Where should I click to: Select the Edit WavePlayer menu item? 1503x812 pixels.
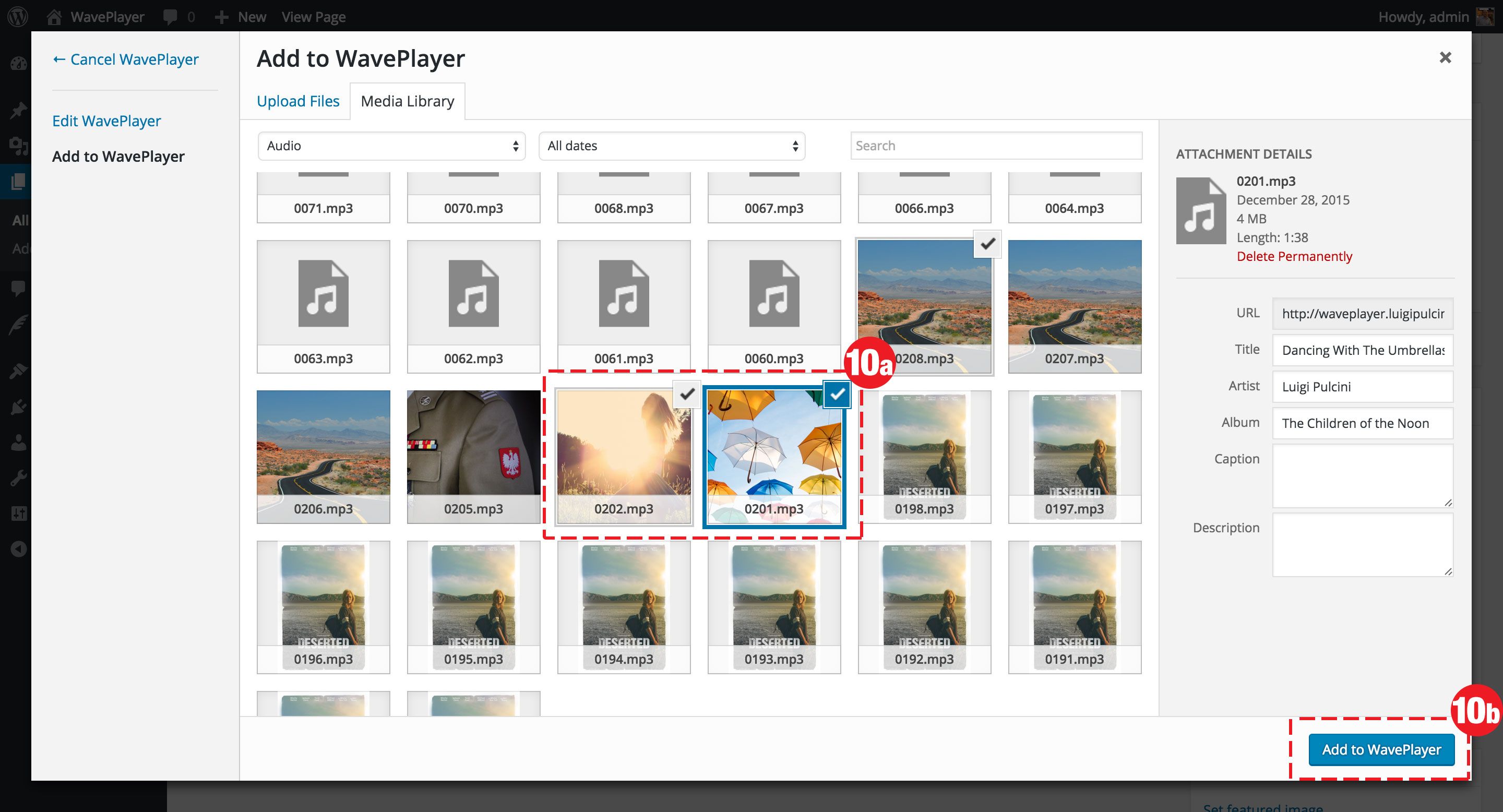(106, 121)
